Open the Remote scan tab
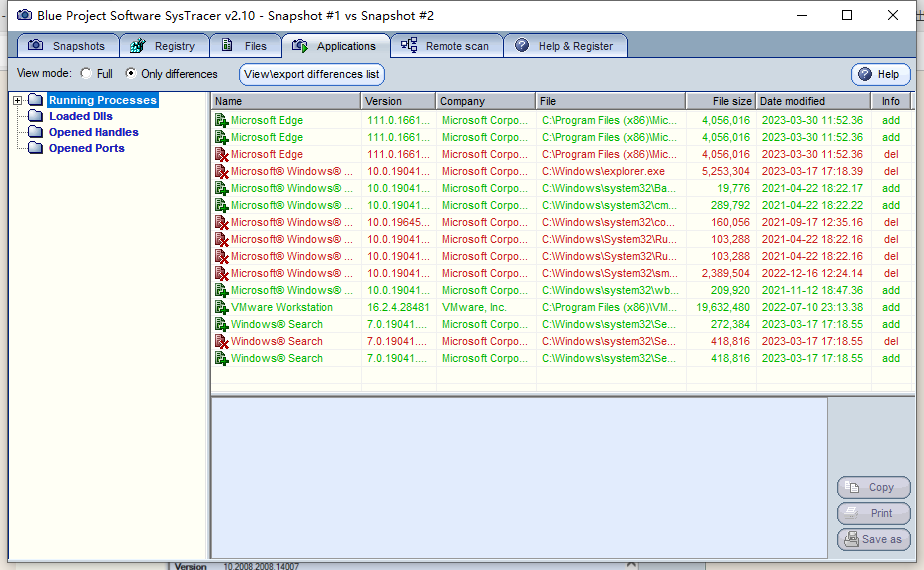Image resolution: width=924 pixels, height=570 pixels. [x=446, y=46]
